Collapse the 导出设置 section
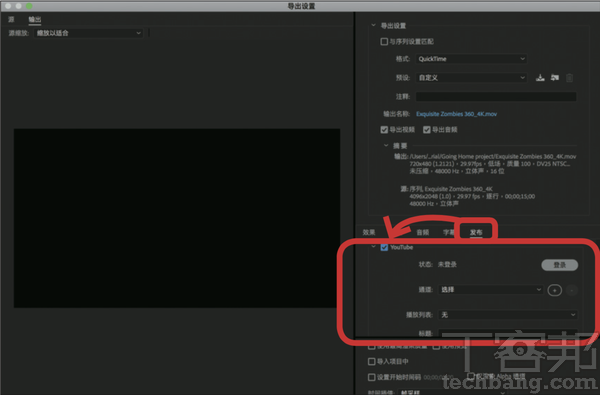This screenshot has height=395, width=600. pos(373,26)
